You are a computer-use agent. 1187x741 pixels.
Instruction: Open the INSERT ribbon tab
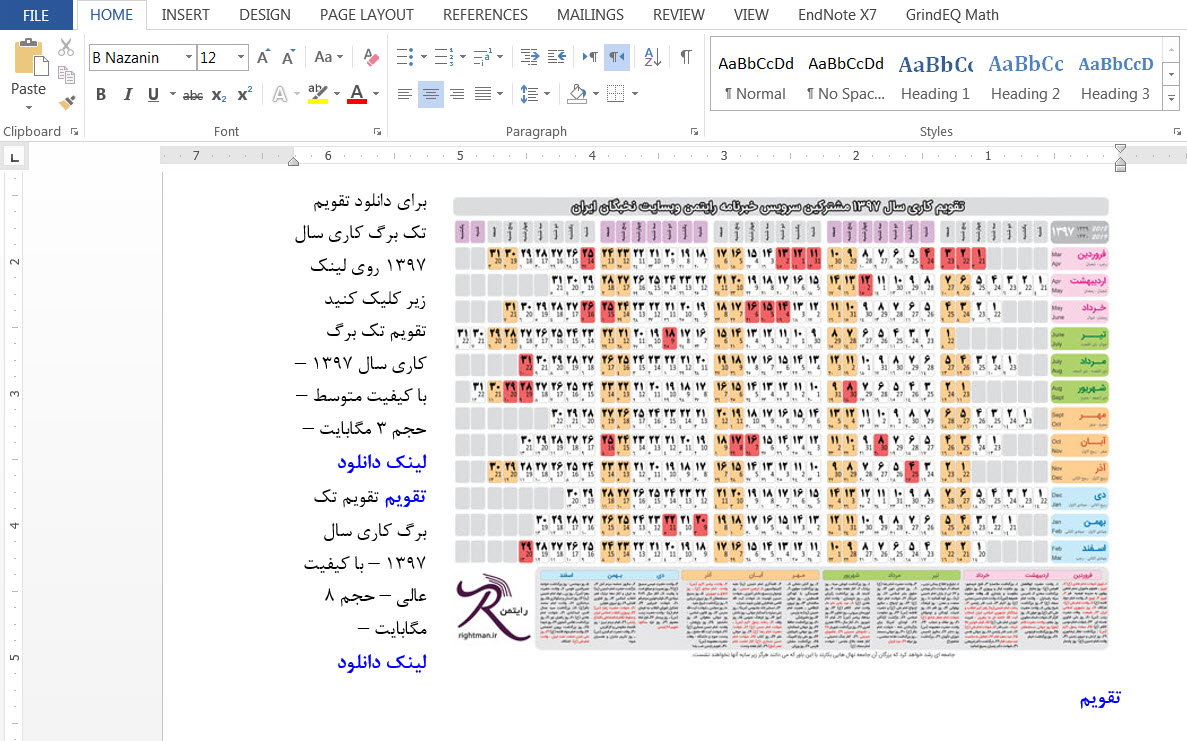[186, 15]
